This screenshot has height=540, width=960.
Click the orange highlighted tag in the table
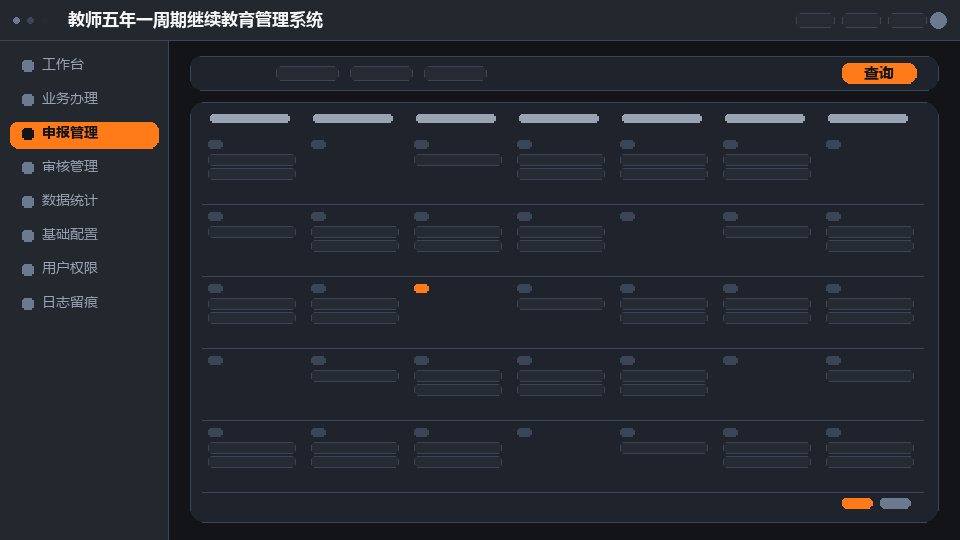tap(421, 288)
